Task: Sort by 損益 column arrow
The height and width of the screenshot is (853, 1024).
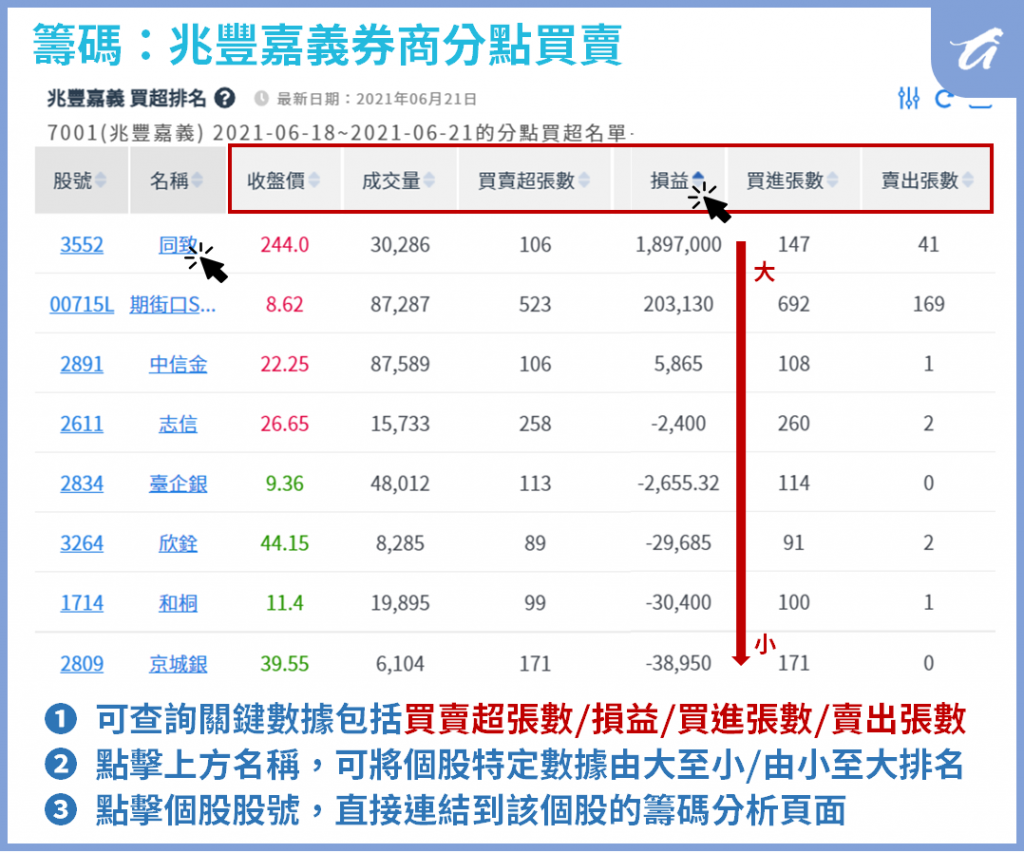Action: tap(697, 178)
